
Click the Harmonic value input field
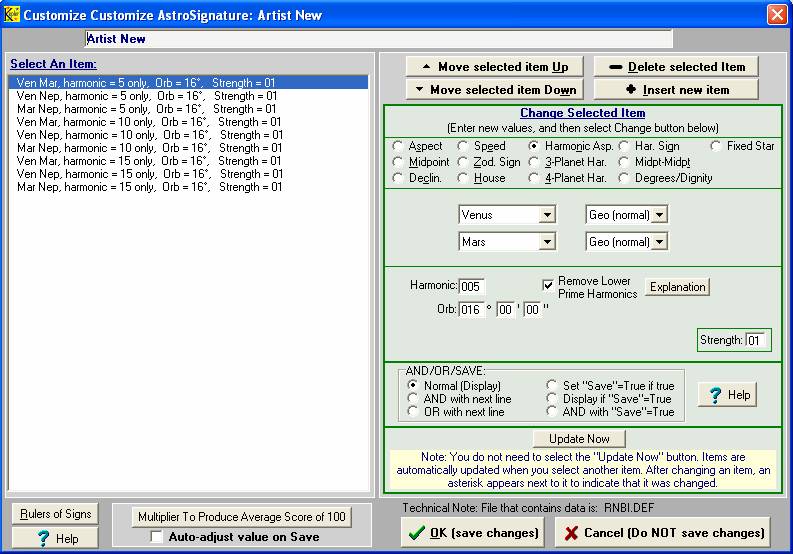coord(471,287)
